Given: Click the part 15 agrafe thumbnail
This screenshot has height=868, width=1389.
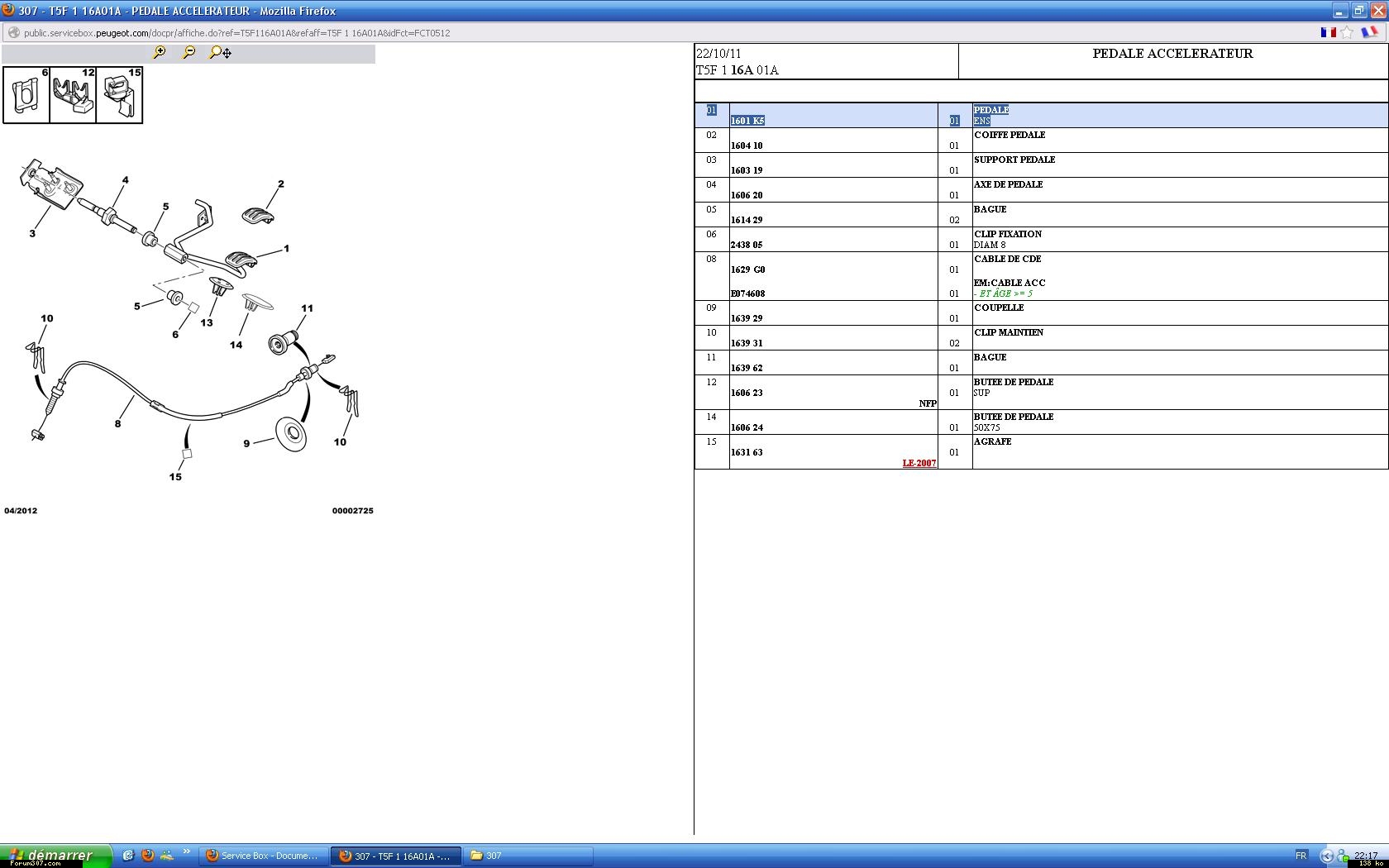Looking at the screenshot, I should click(x=120, y=95).
